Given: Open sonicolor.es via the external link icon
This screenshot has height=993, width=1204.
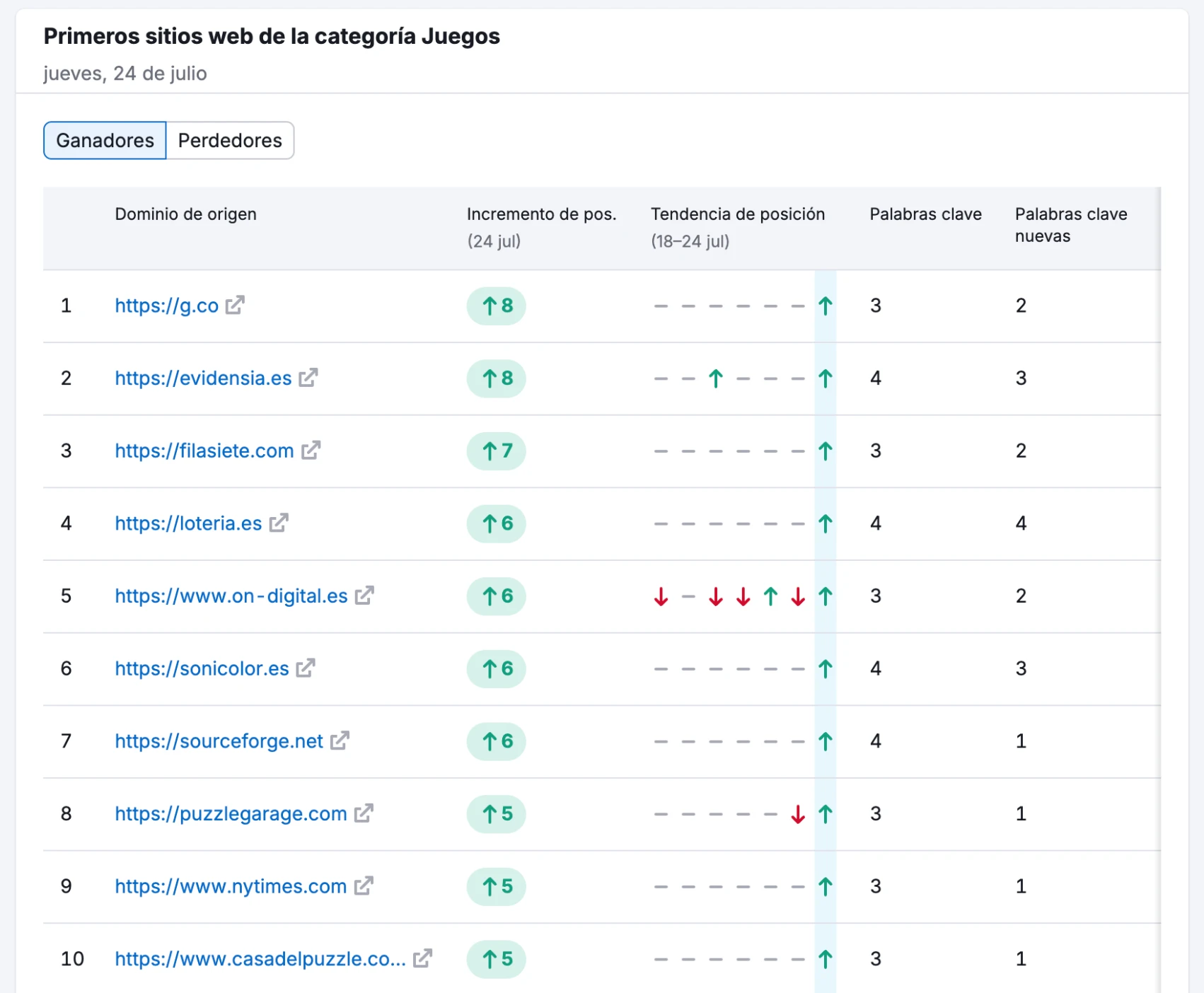Looking at the screenshot, I should tap(306, 668).
